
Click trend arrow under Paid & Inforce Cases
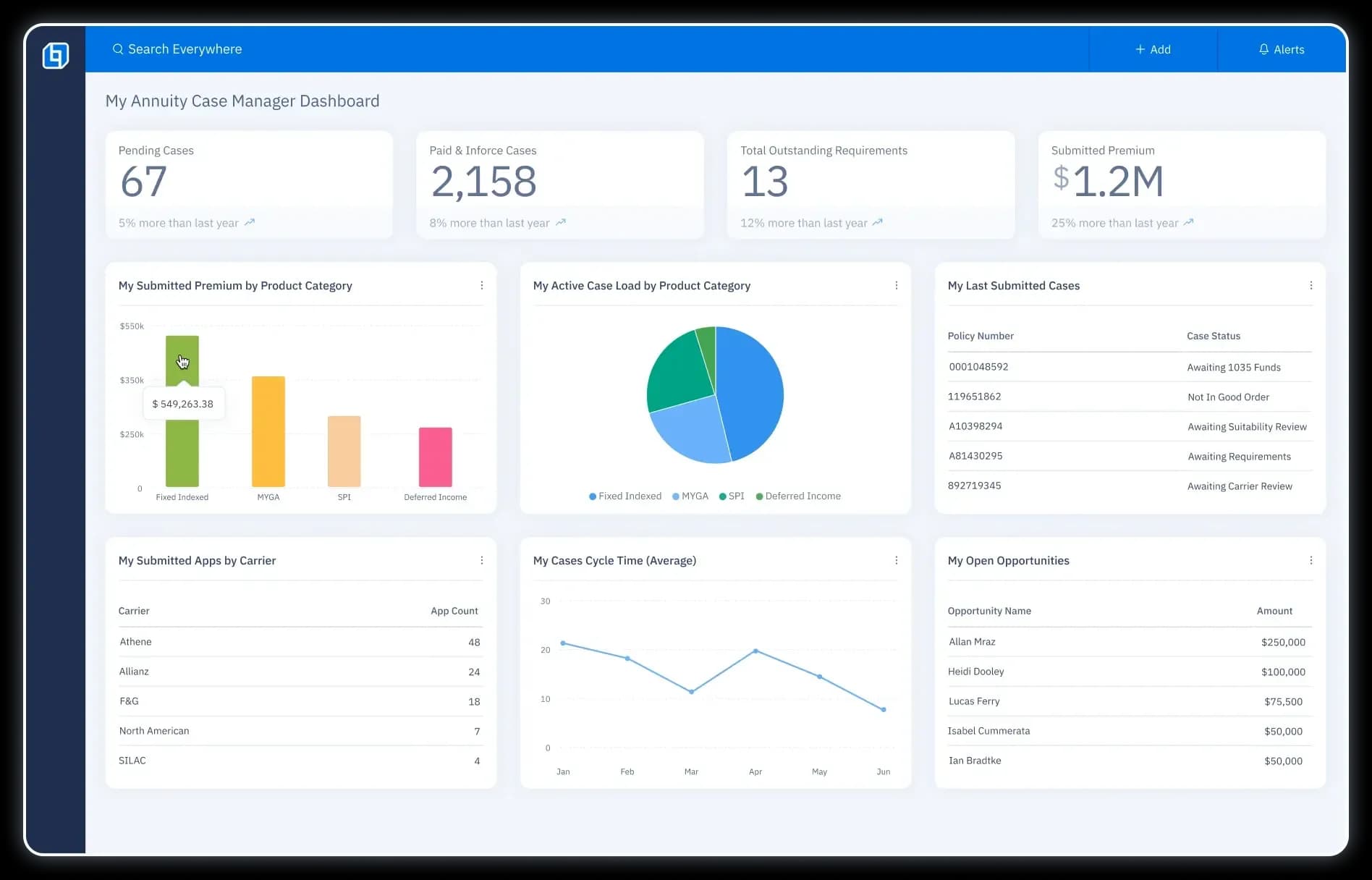(x=561, y=222)
